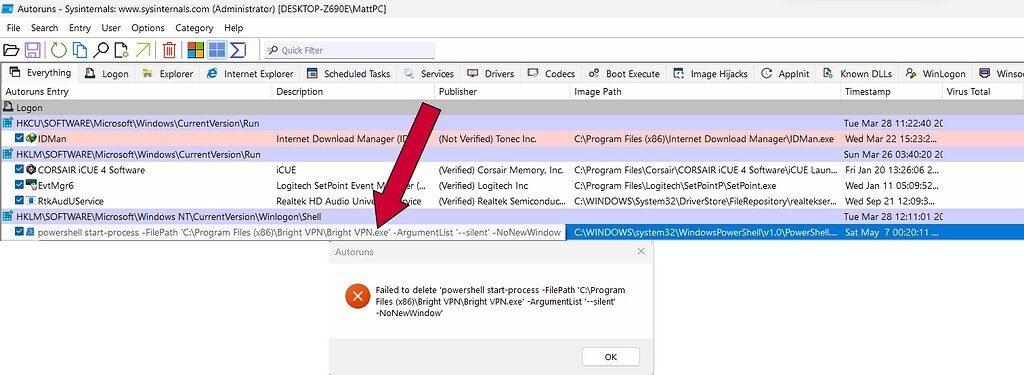Click the EvtMgr6 entry icon

pos(31,186)
